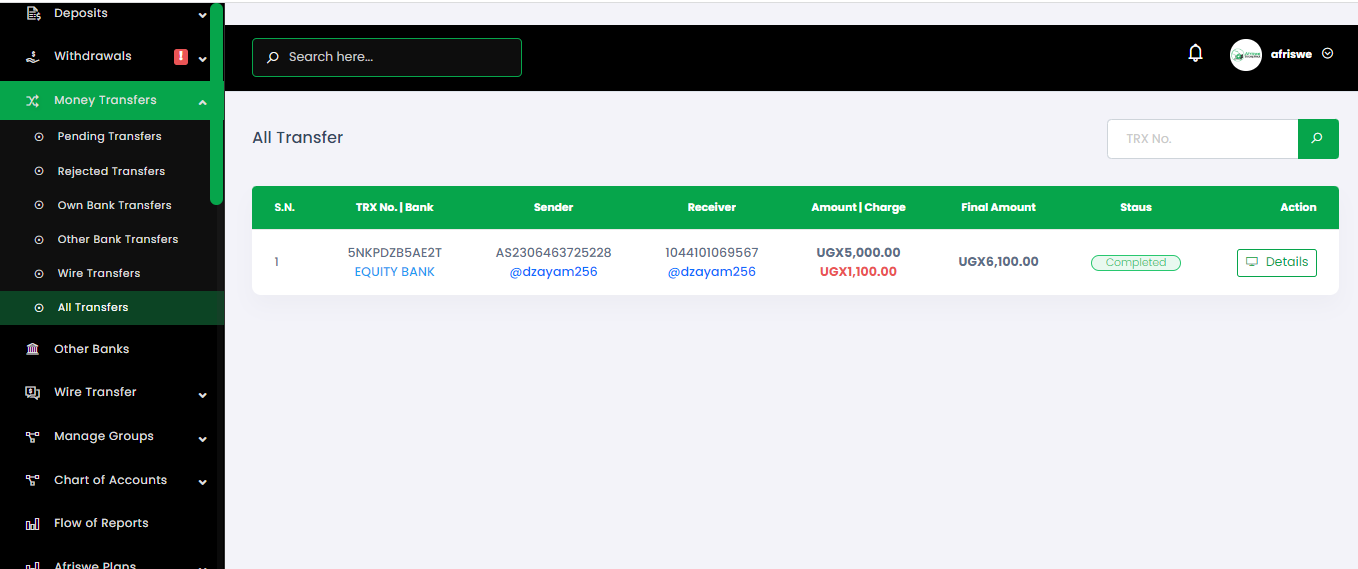The height and width of the screenshot is (569, 1358).
Task: Click the Withdrawals sidebar icon
Action: tap(33, 57)
